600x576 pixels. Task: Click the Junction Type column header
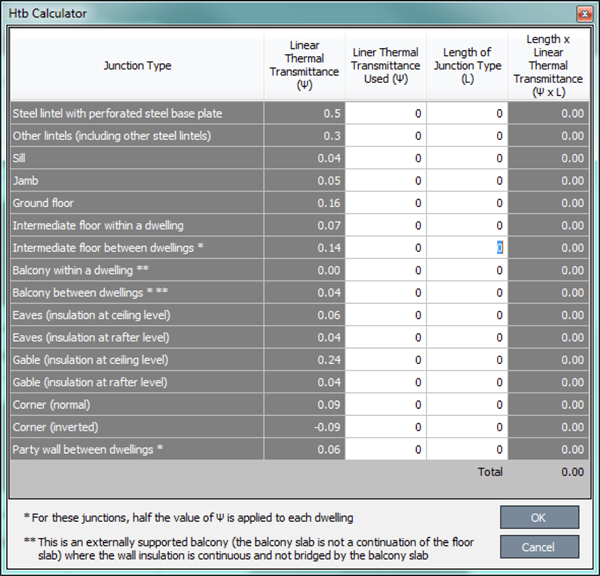(x=137, y=65)
